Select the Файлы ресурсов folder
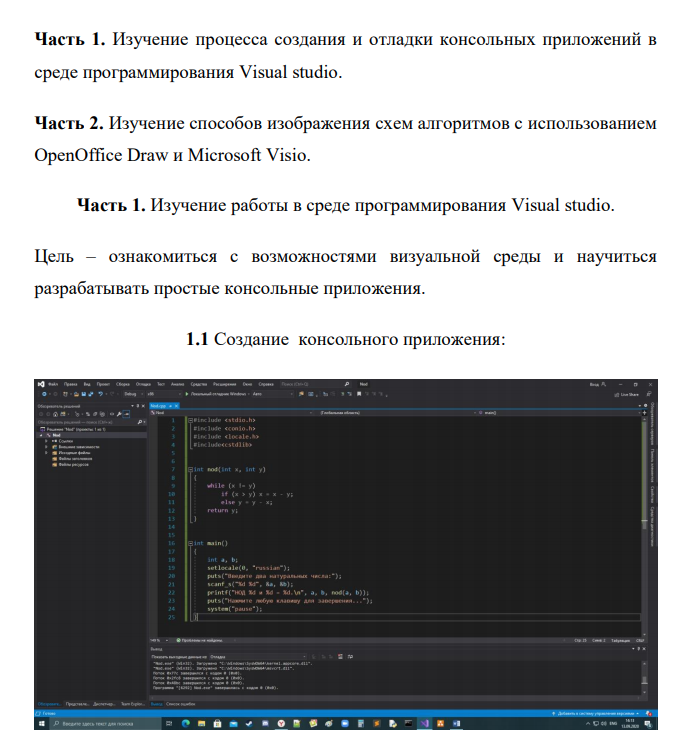Viewport: 684px width, 739px height. click(x=70, y=465)
